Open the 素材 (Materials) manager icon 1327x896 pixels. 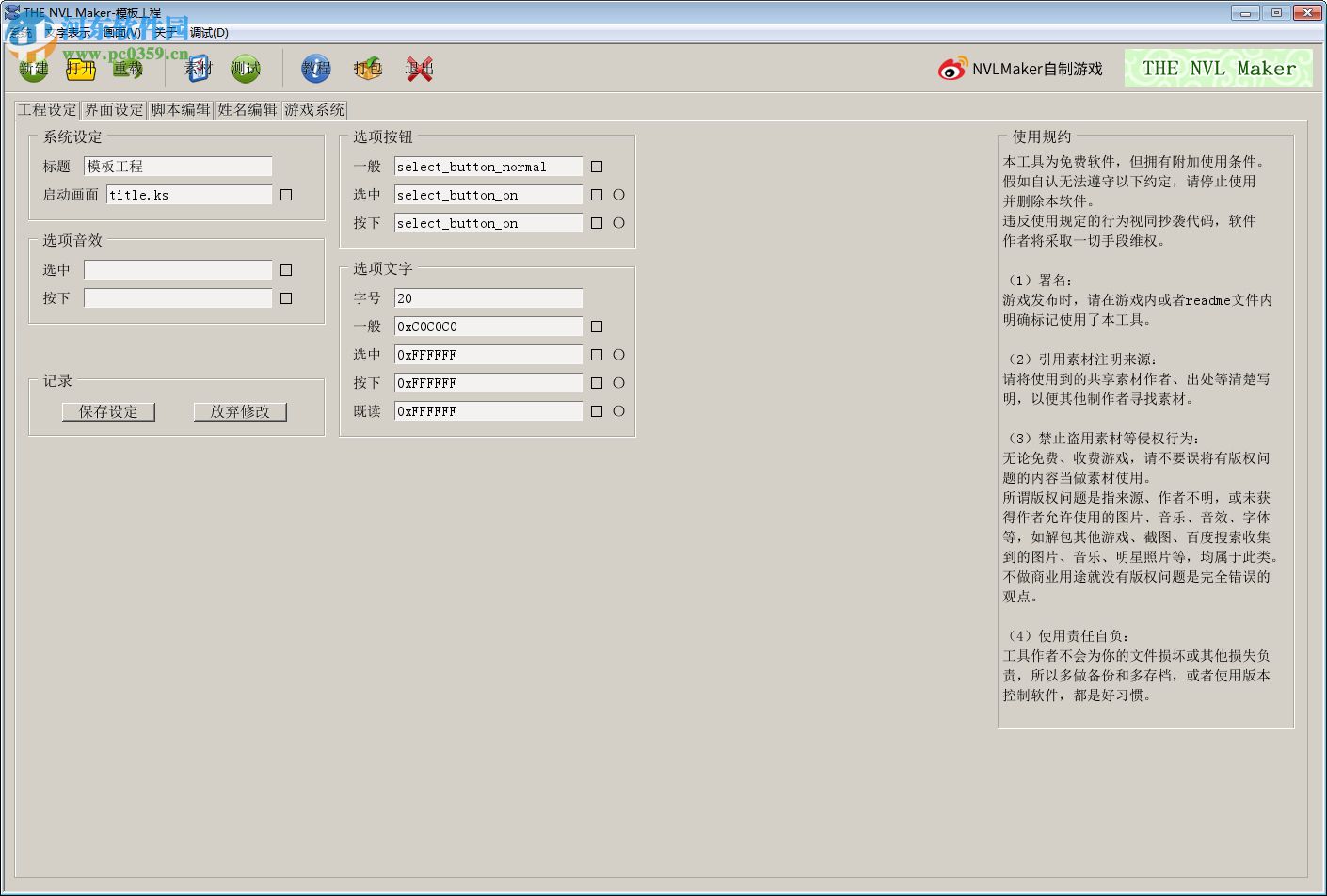click(197, 67)
